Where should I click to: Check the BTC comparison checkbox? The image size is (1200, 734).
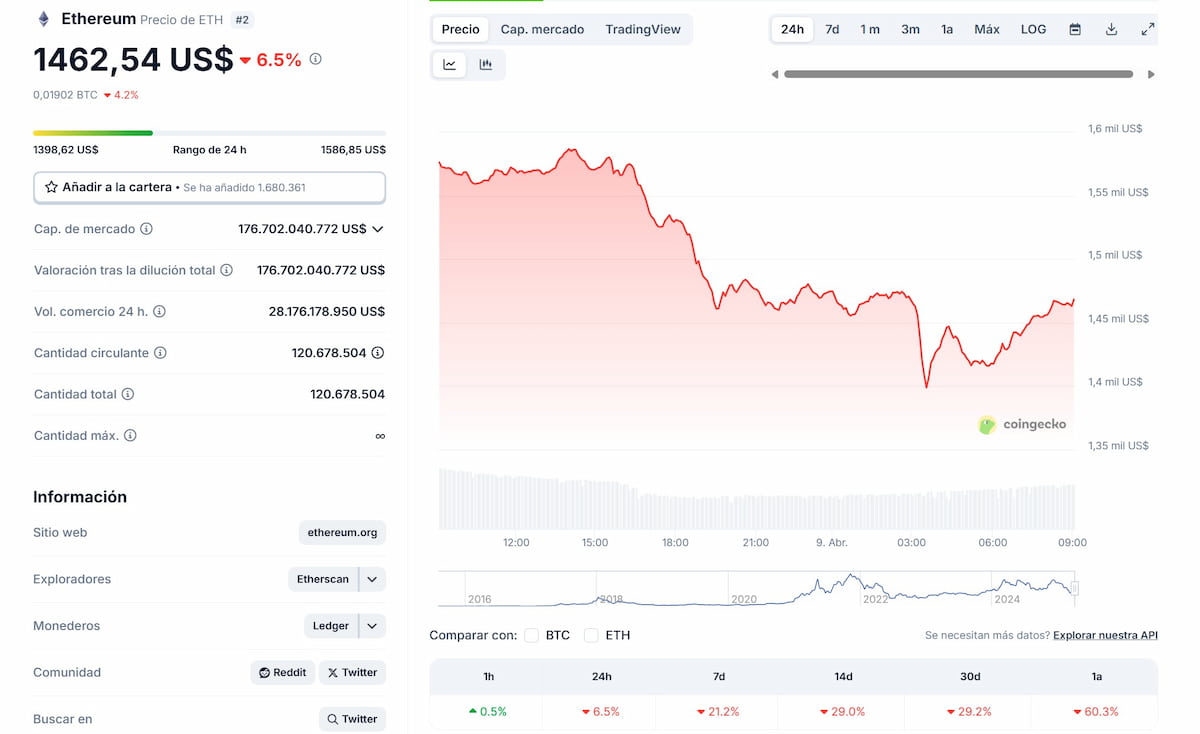tap(531, 634)
